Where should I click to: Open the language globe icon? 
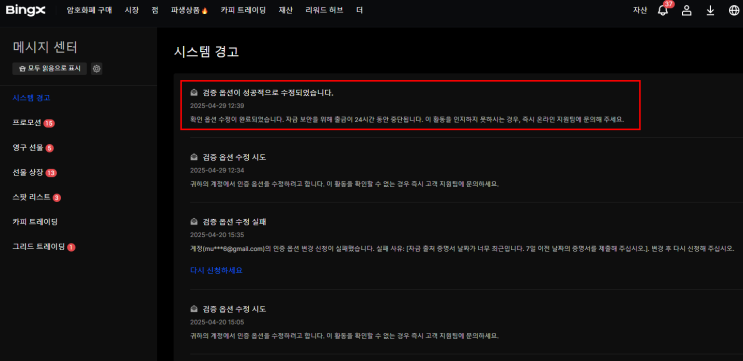point(734,10)
